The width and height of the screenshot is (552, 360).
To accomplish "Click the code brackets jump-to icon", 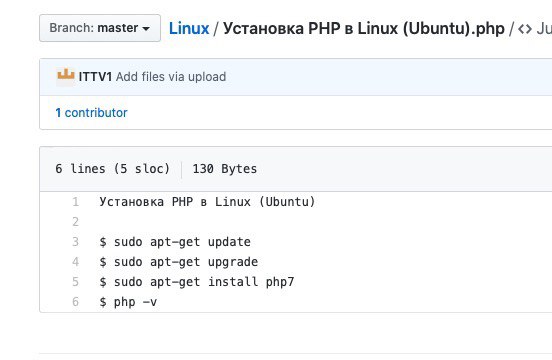I will click(x=525, y=29).
